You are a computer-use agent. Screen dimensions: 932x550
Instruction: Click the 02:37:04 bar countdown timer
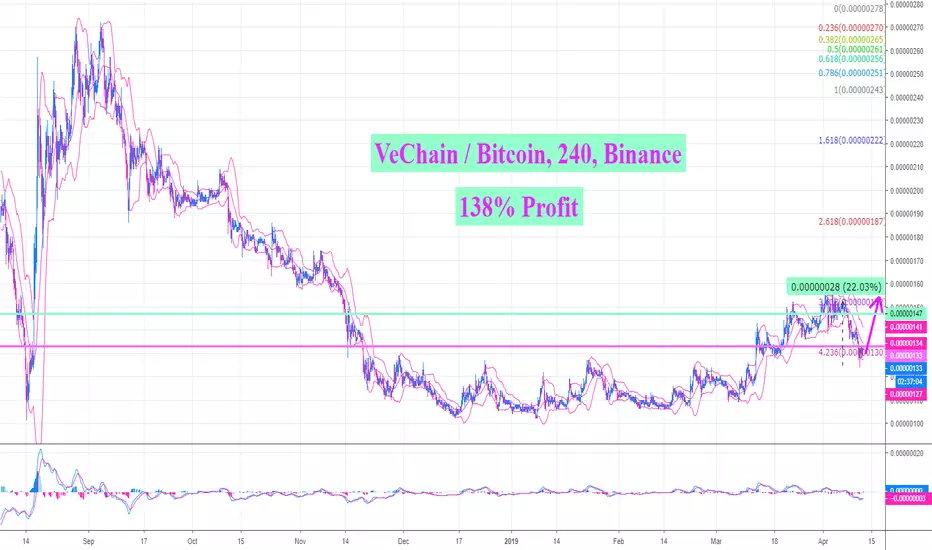coord(910,381)
